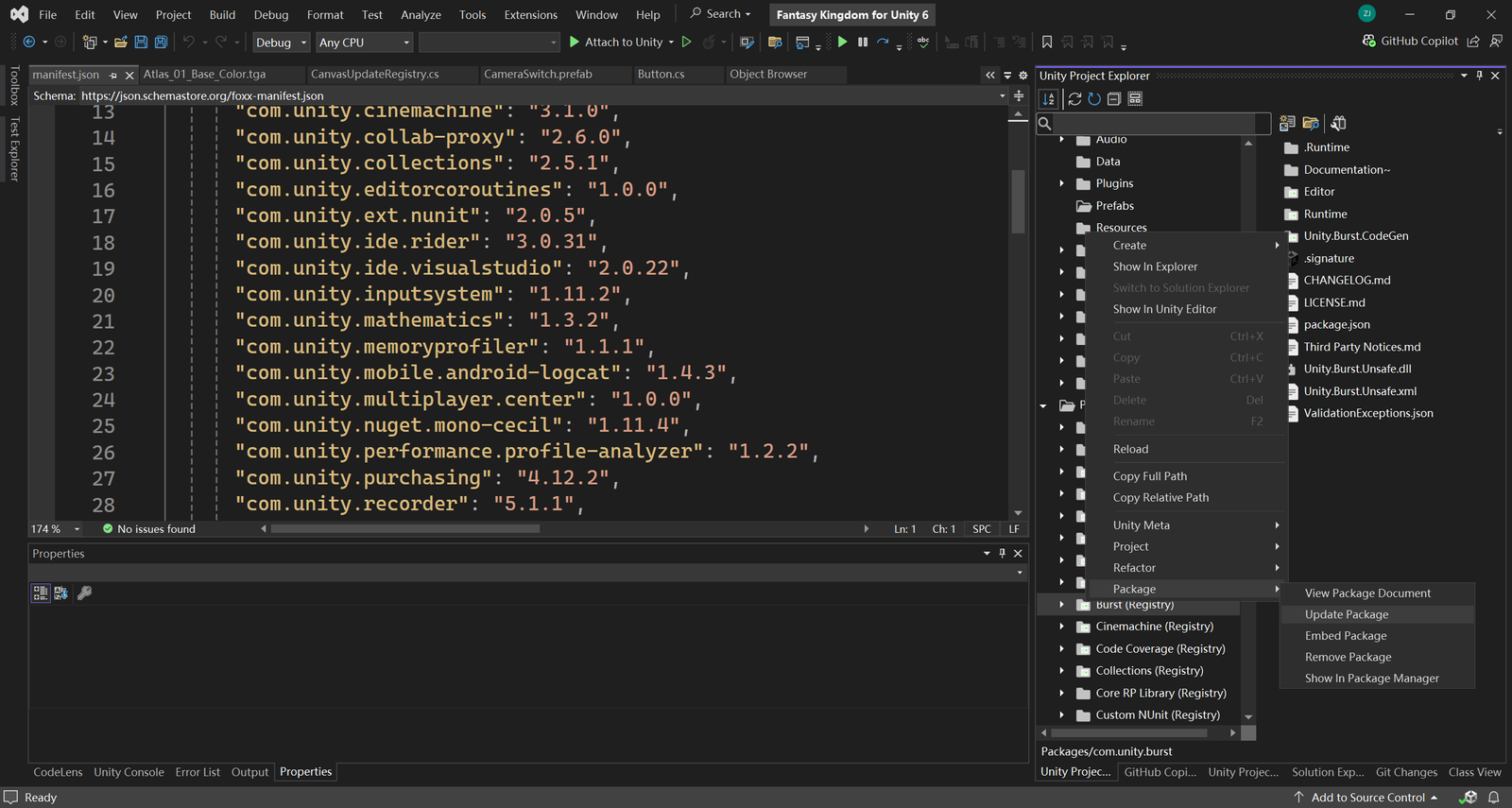Open Property Pages wrench icon in Properties
The image size is (1512, 808).
84,593
